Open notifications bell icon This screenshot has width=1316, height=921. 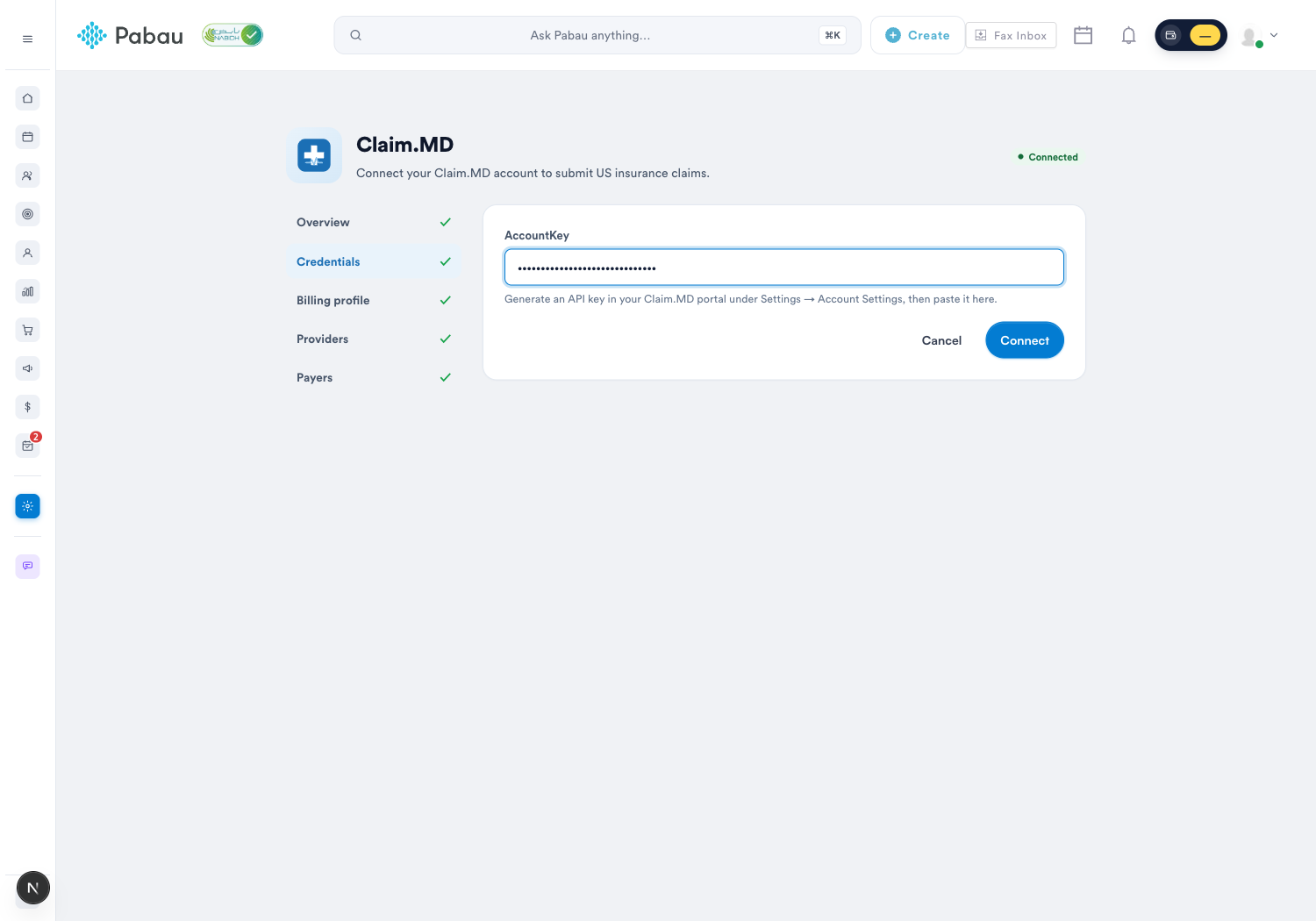pyautogui.click(x=1129, y=35)
